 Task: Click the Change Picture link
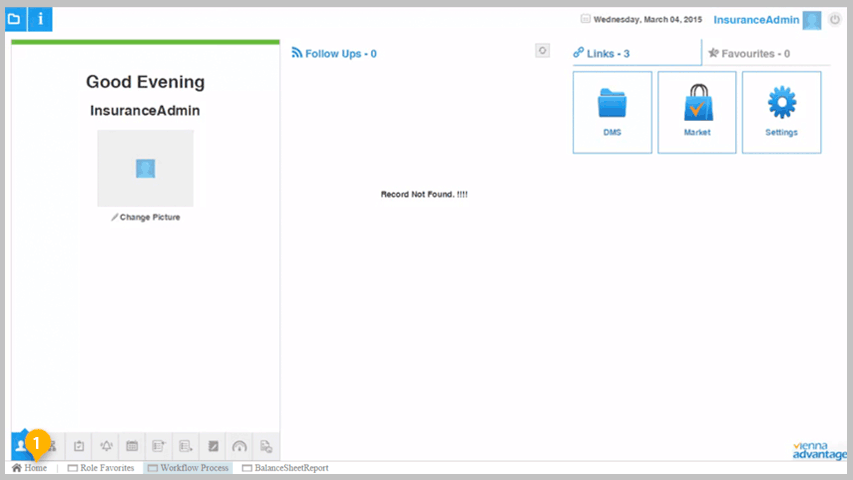pyautogui.click(x=145, y=217)
